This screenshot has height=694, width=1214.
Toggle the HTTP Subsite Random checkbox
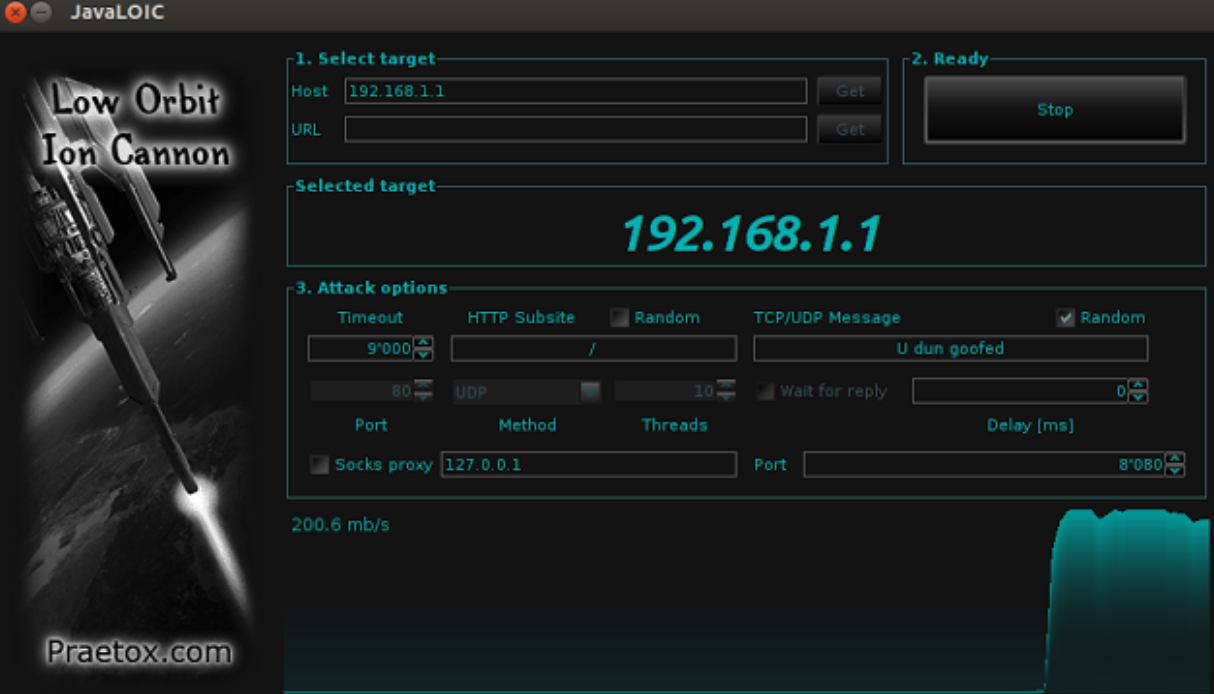pyautogui.click(x=620, y=318)
